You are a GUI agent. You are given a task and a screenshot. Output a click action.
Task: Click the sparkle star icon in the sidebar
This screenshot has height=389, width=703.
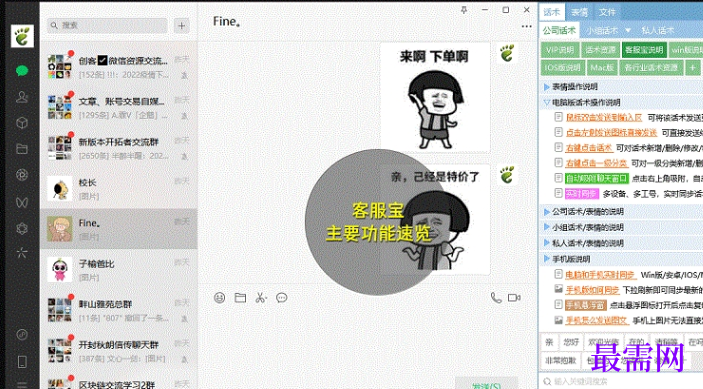tap(22, 253)
